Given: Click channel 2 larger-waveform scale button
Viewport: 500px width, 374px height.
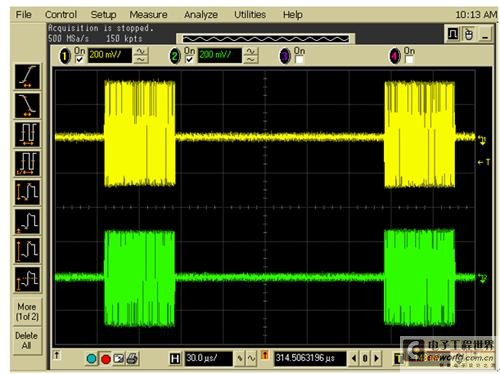Looking at the screenshot, I should pyautogui.click(x=251, y=51).
